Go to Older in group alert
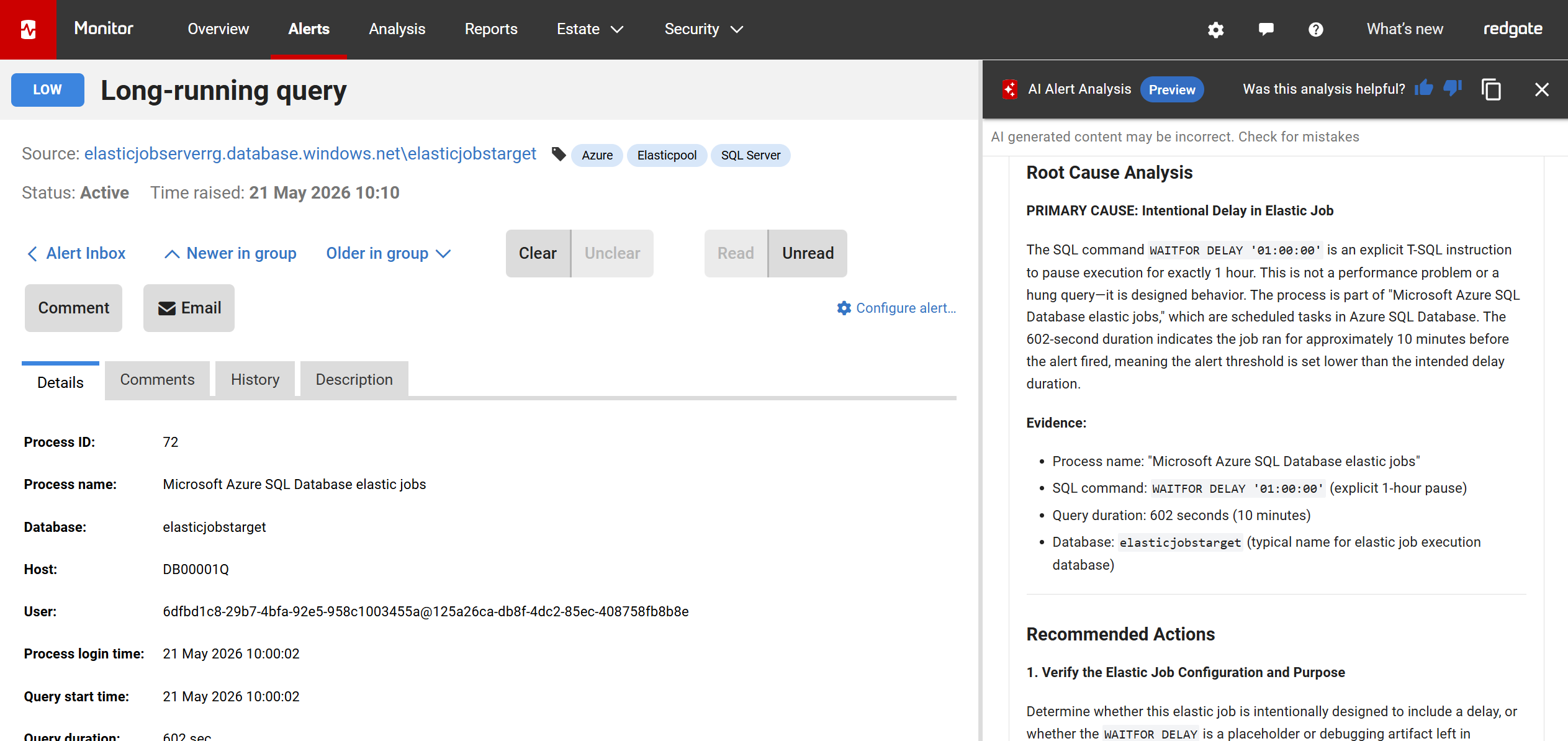 [388, 253]
